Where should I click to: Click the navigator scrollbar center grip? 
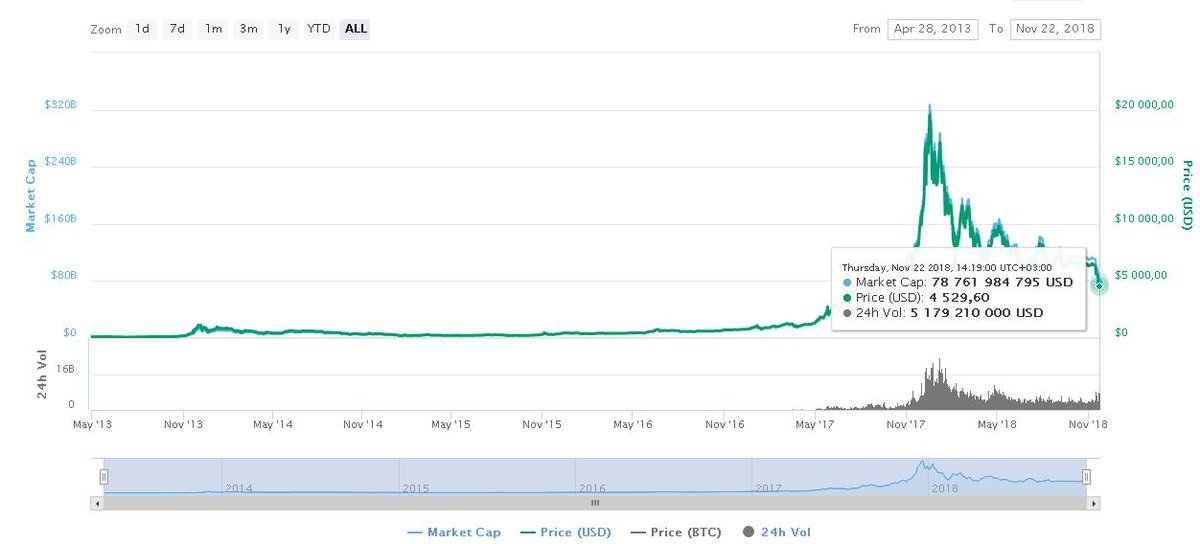click(594, 503)
